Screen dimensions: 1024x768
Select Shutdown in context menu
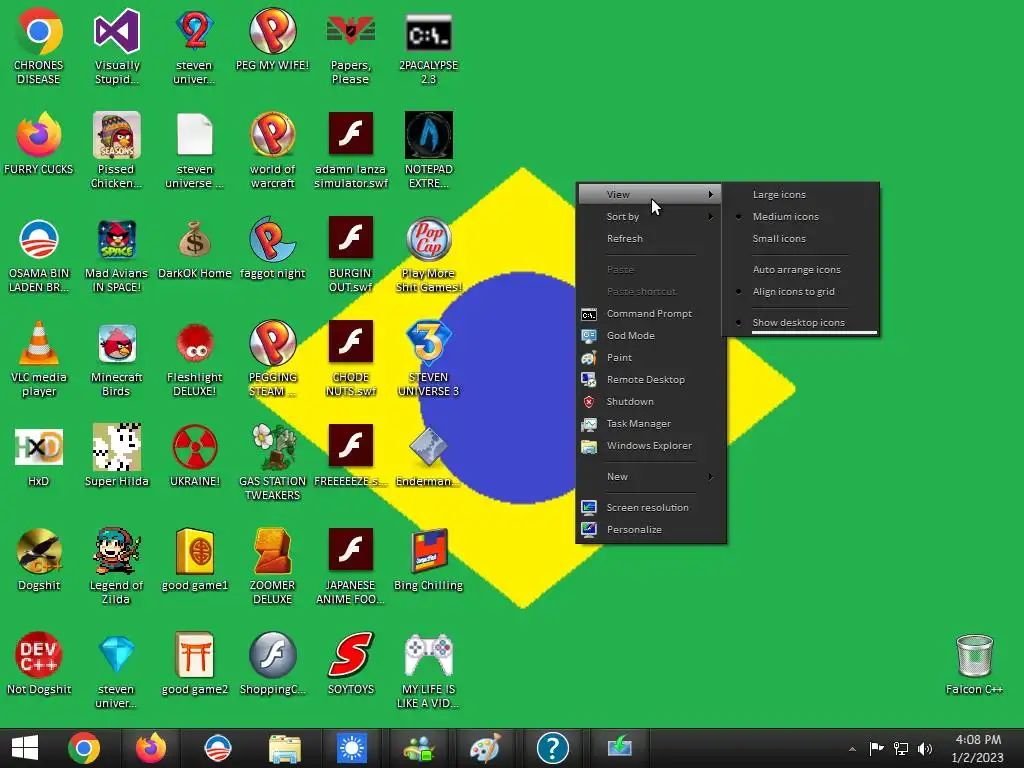pos(650,402)
